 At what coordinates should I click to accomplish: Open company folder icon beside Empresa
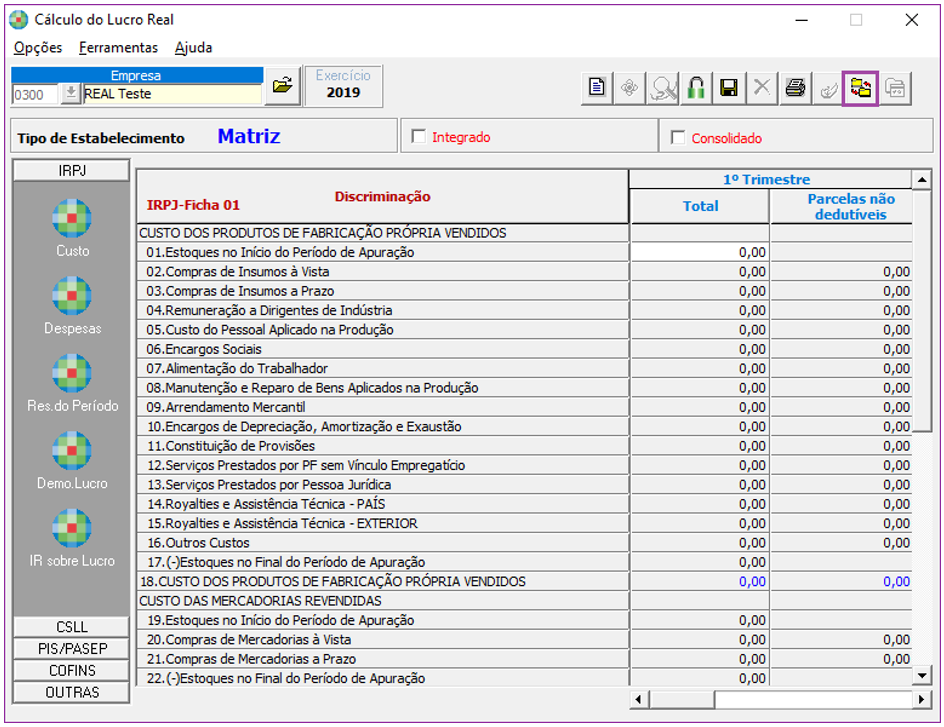282,86
